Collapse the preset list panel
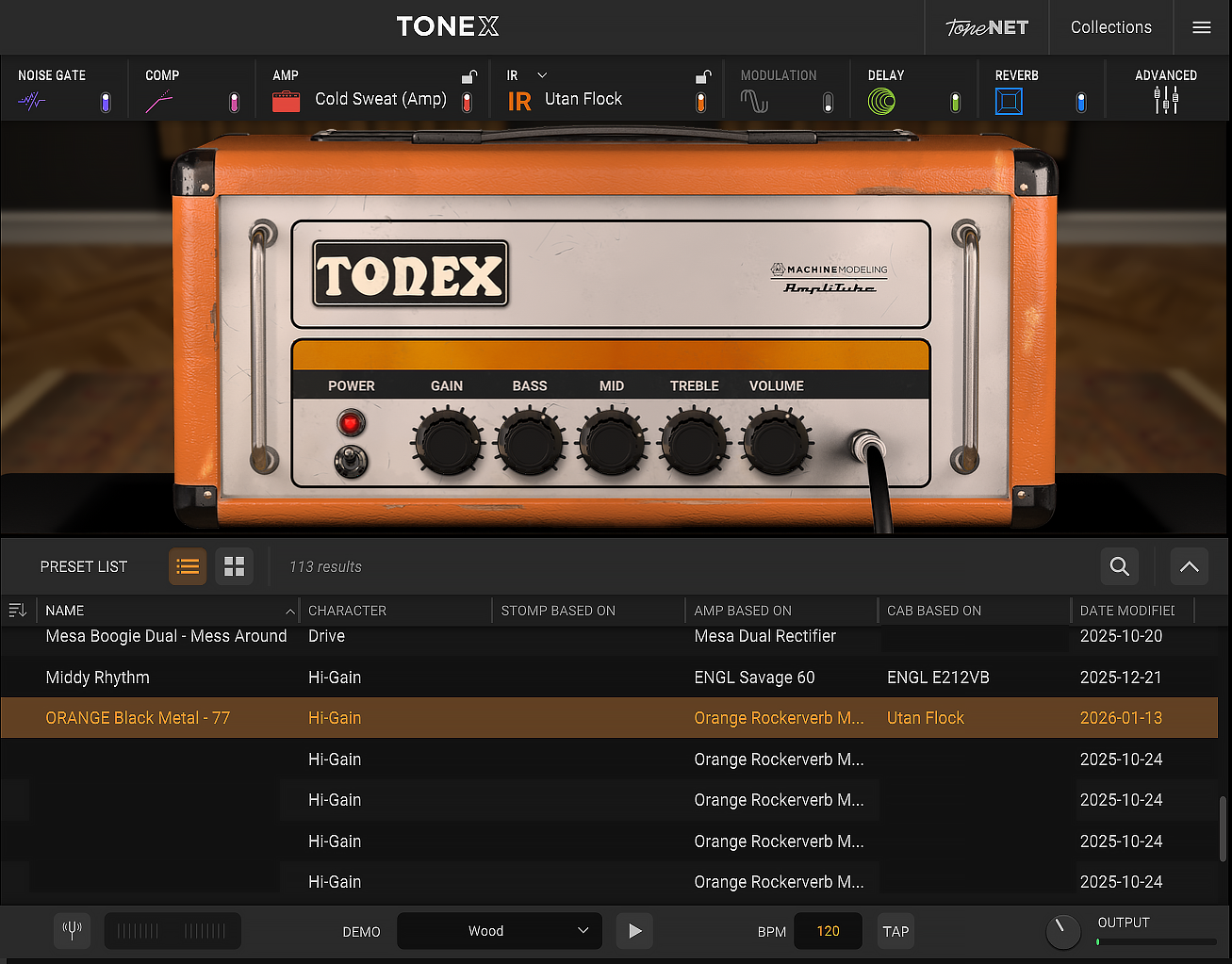 click(x=1190, y=566)
